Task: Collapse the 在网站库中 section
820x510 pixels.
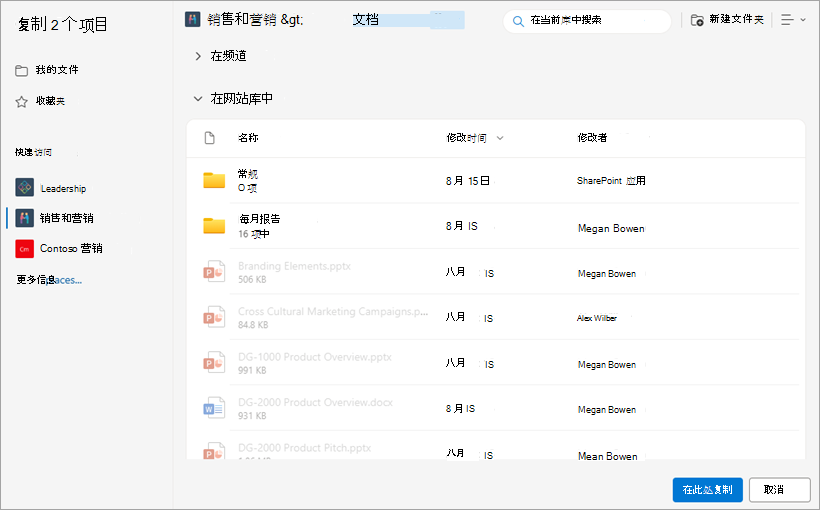Action: (x=198, y=98)
